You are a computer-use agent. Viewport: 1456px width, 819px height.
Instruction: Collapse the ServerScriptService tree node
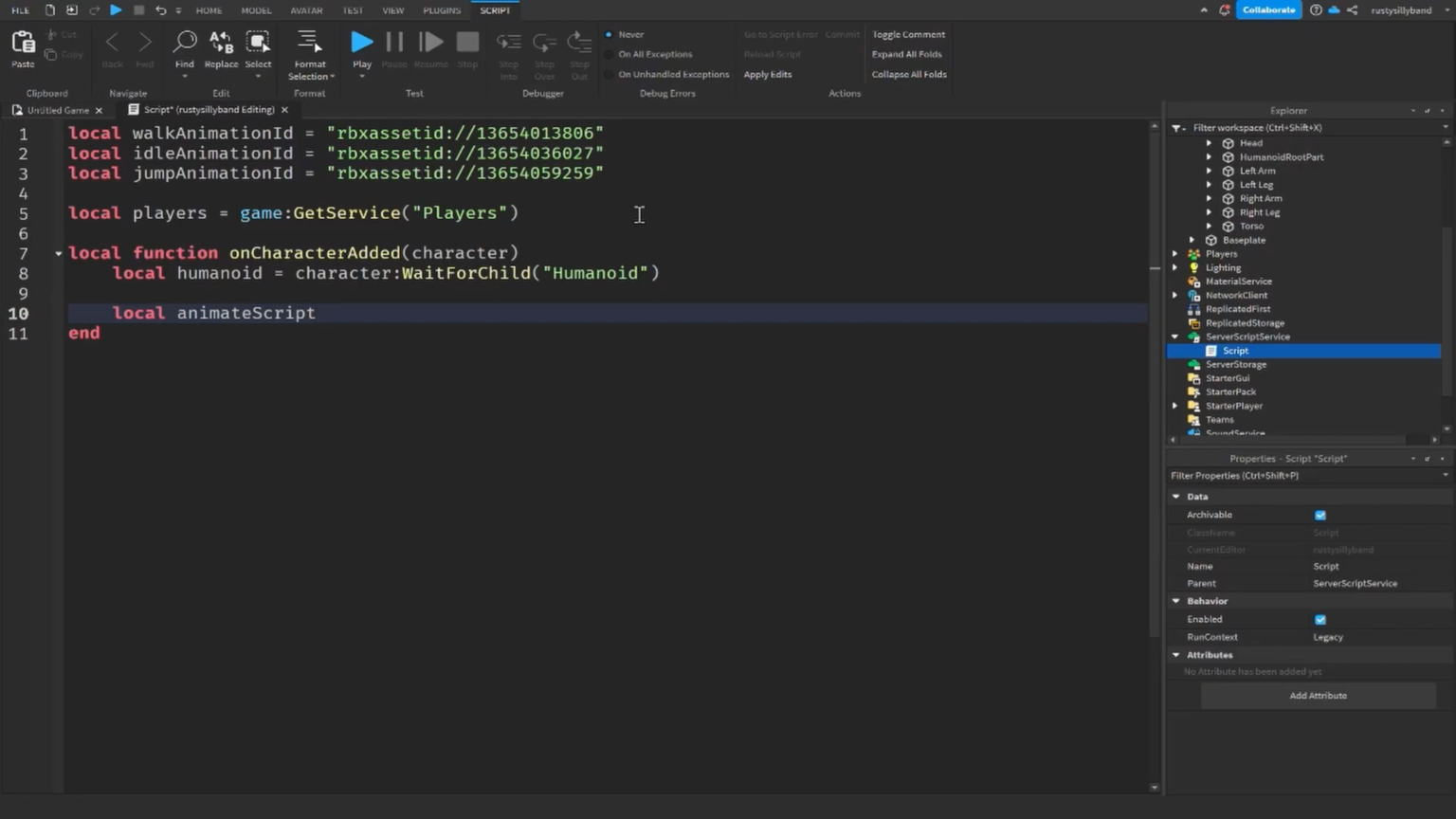pyautogui.click(x=1175, y=337)
